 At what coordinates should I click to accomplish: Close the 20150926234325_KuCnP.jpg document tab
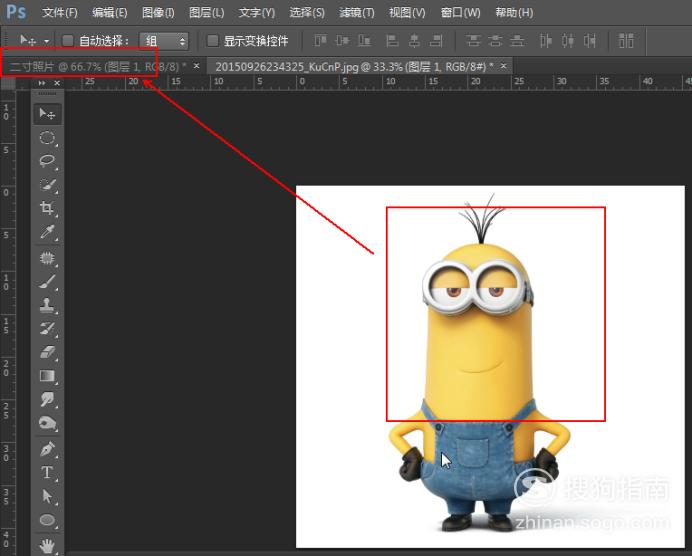(503, 66)
